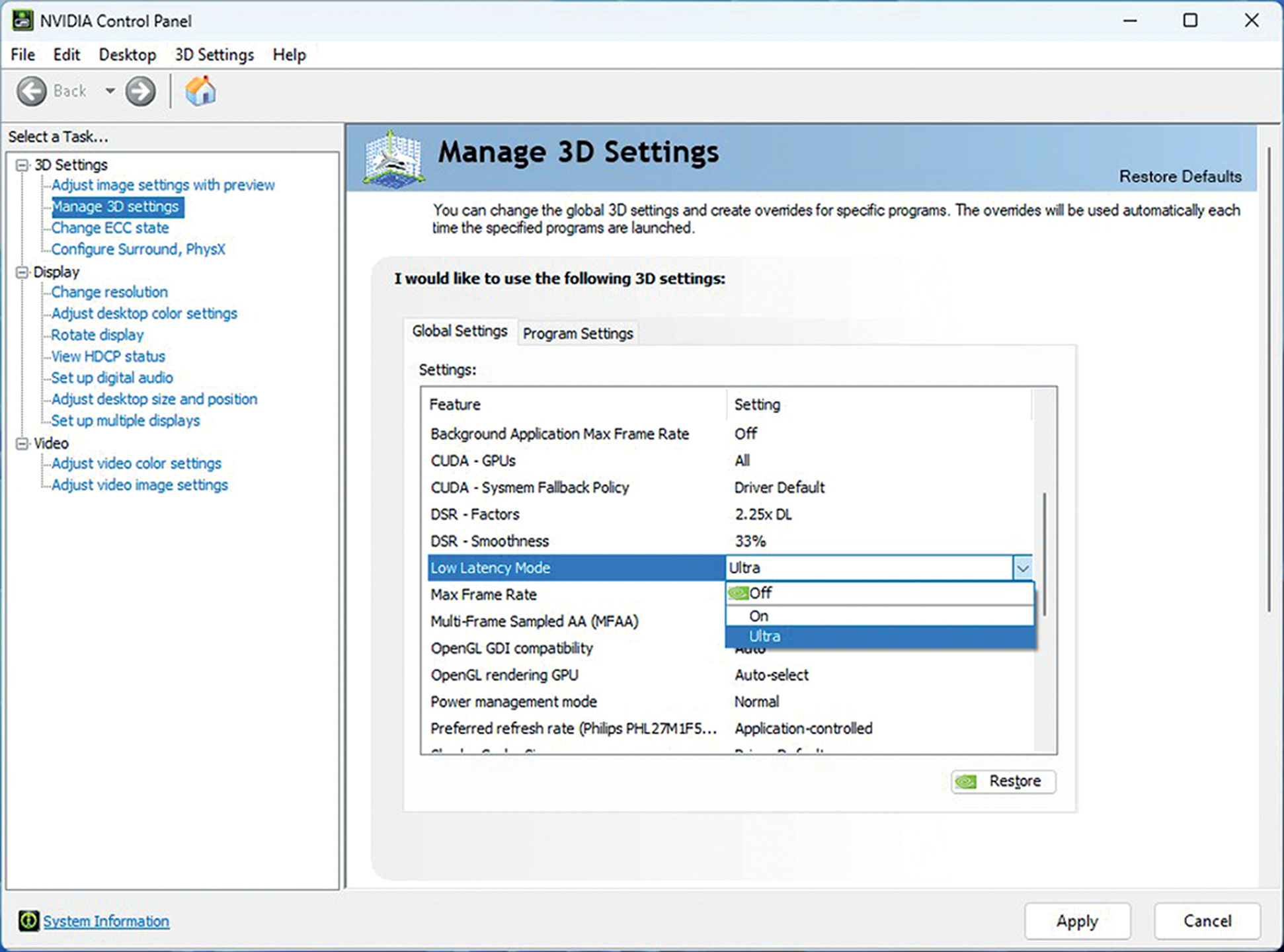The image size is (1284, 952).
Task: Click the Feature column header
Action: click(574, 405)
